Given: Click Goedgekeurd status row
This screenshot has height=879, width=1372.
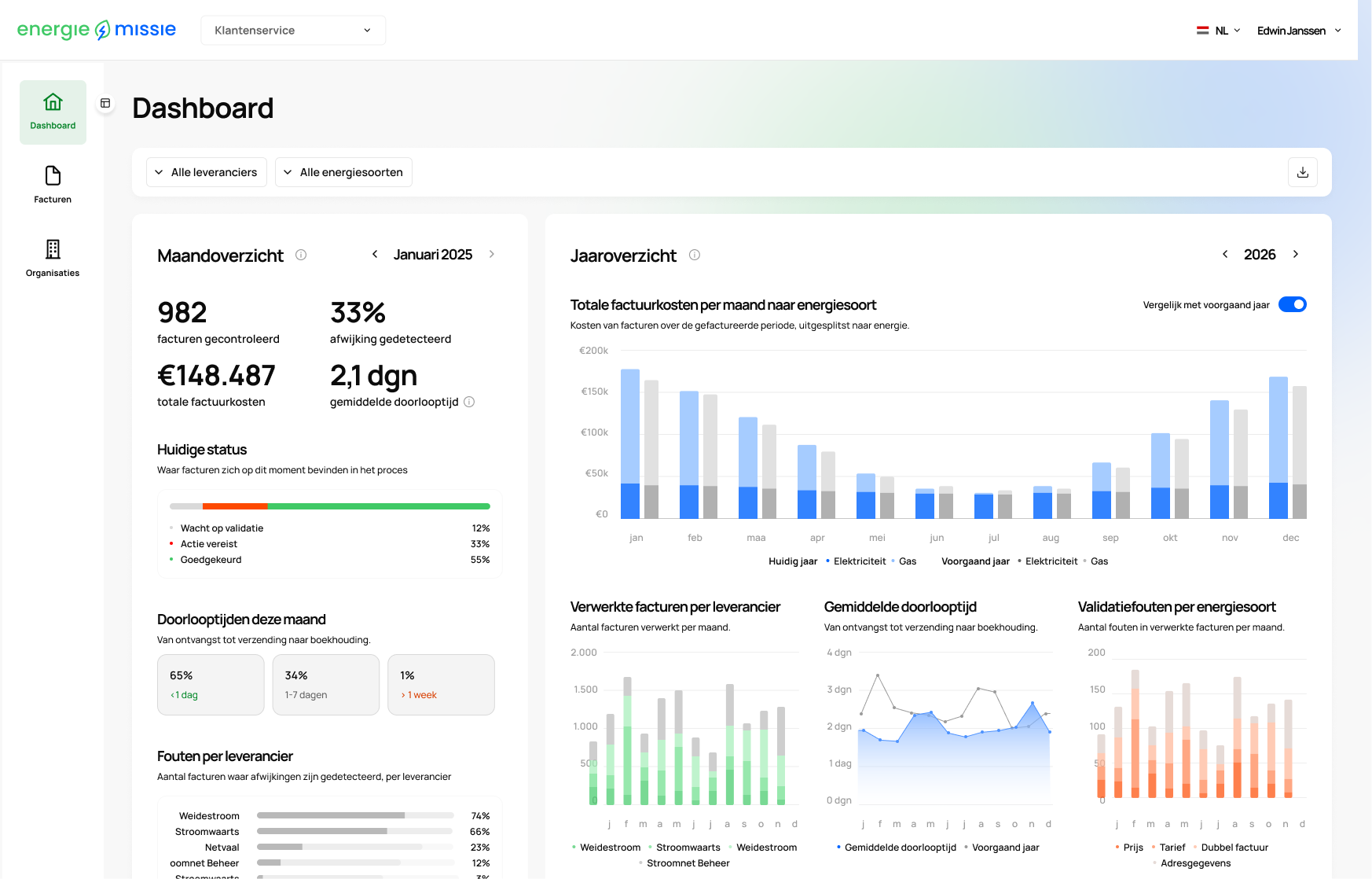Looking at the screenshot, I should point(330,560).
